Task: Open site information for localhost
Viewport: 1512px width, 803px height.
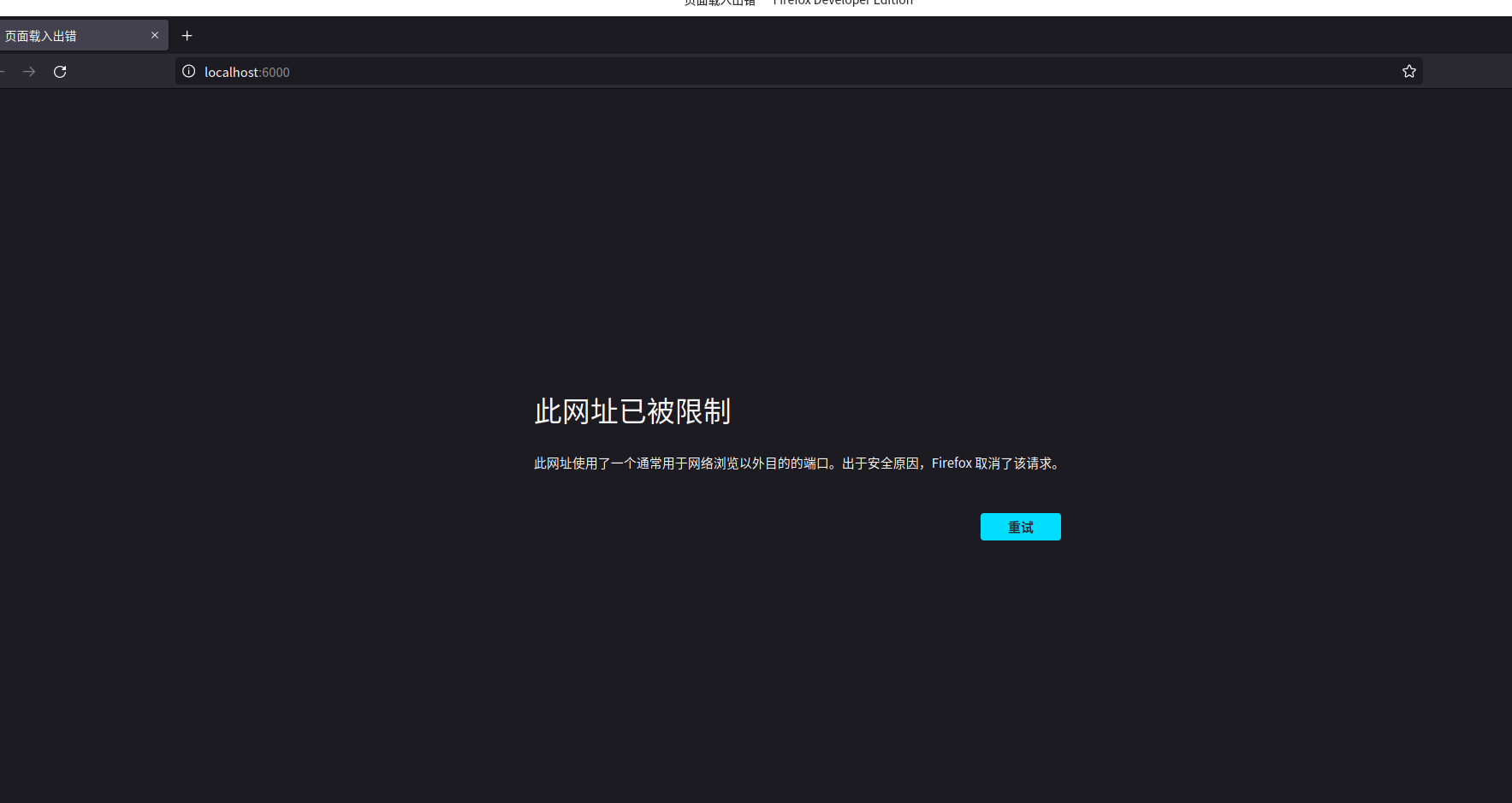Action: pyautogui.click(x=189, y=72)
